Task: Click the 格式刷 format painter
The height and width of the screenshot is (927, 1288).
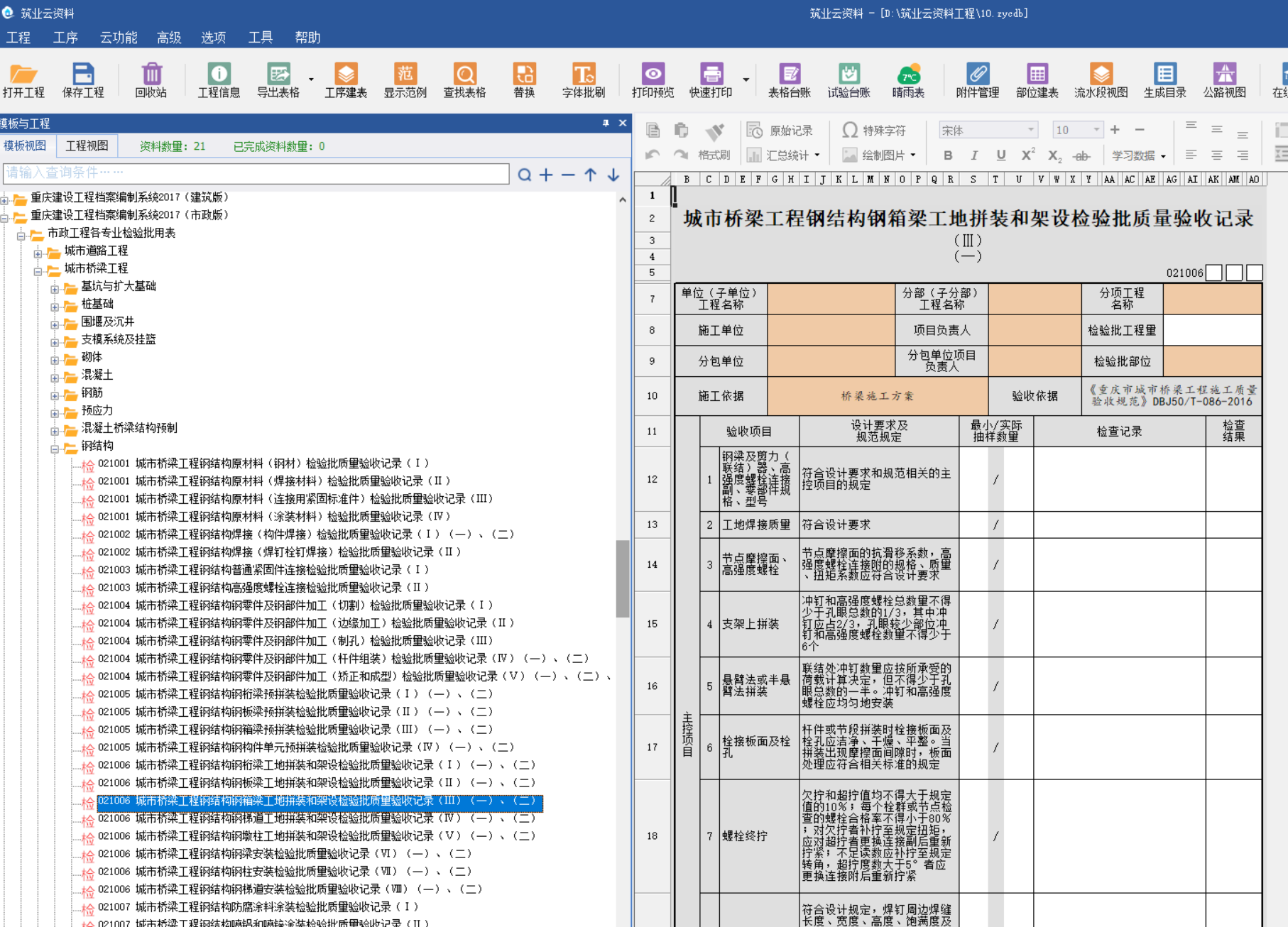Action: tap(714, 143)
